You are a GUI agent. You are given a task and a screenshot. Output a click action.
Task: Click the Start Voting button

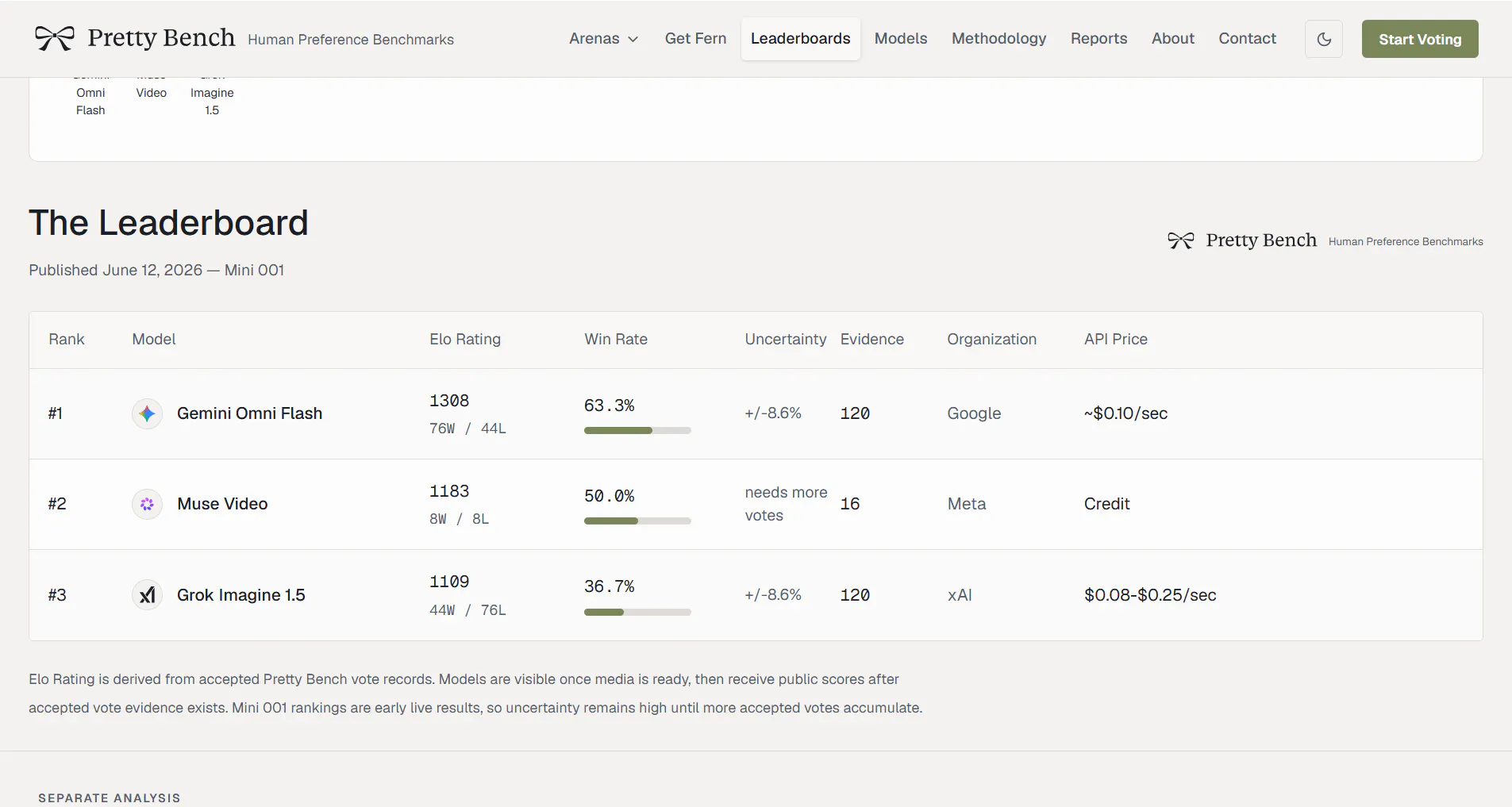coord(1420,39)
